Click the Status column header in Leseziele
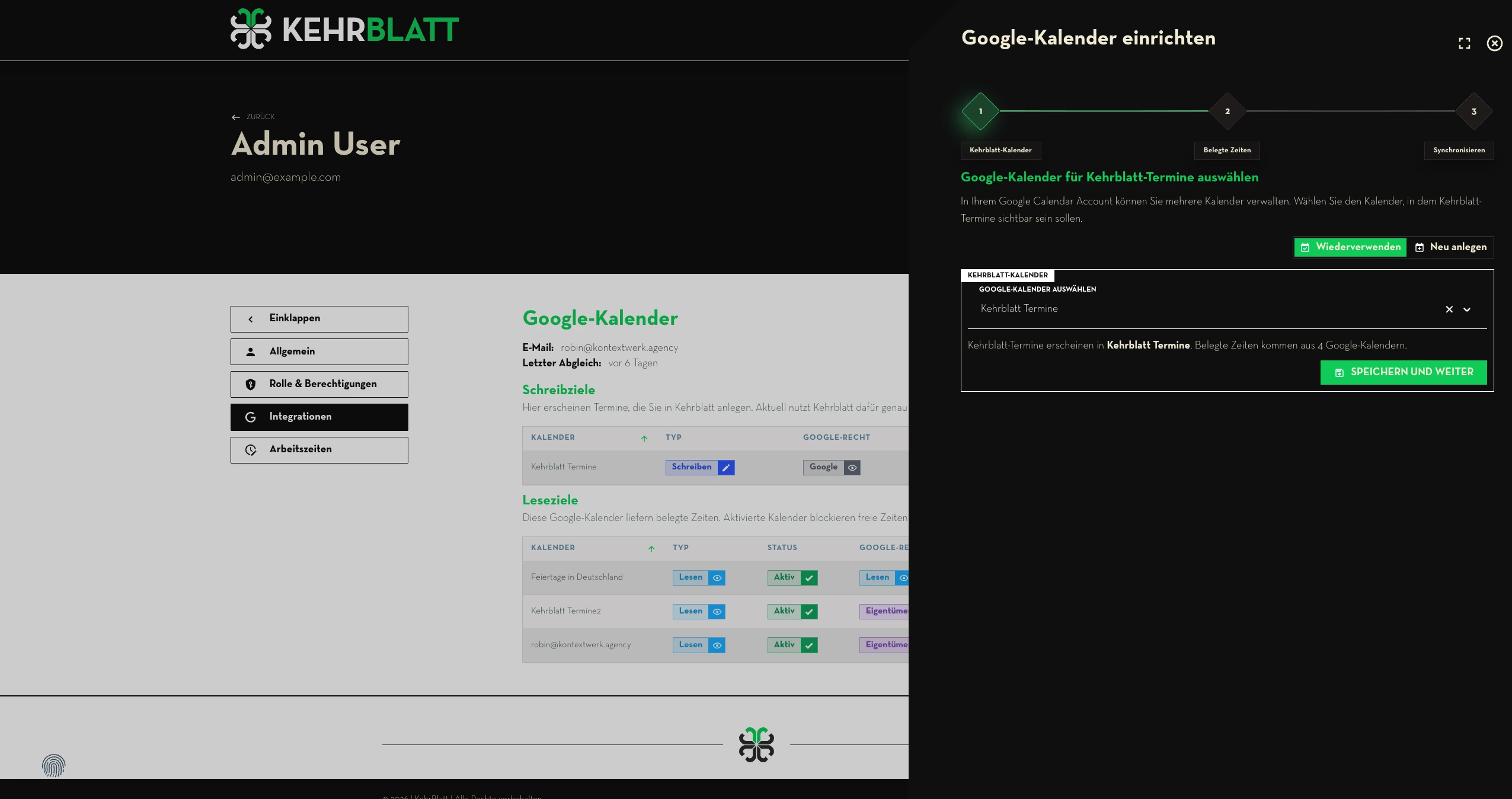The height and width of the screenshot is (799, 1512). click(782, 548)
